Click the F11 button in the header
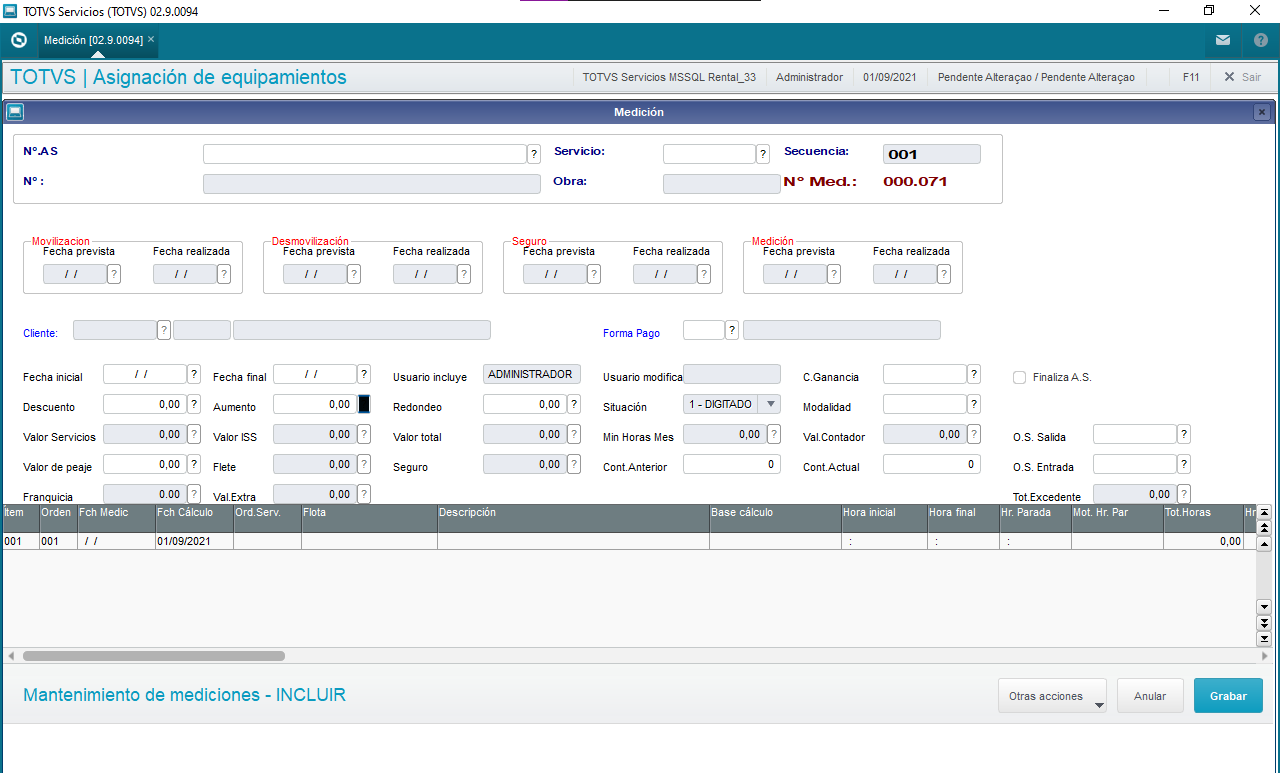Screen dimensions: 1280x773 click(x=1191, y=77)
